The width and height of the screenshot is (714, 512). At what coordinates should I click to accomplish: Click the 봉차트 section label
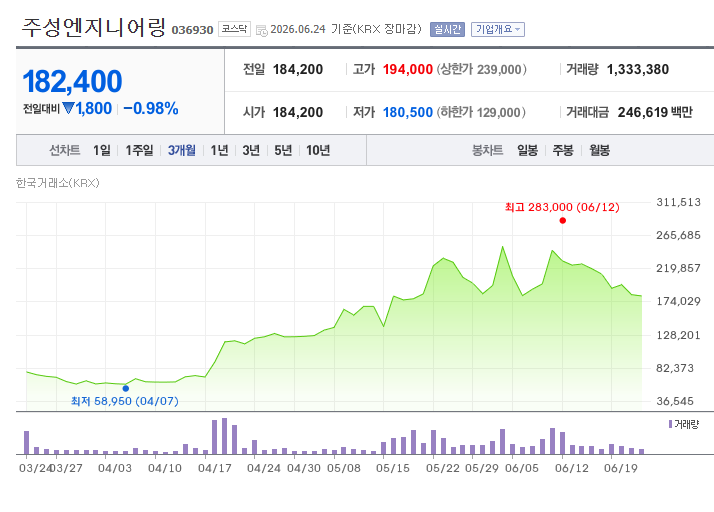[x=487, y=150]
